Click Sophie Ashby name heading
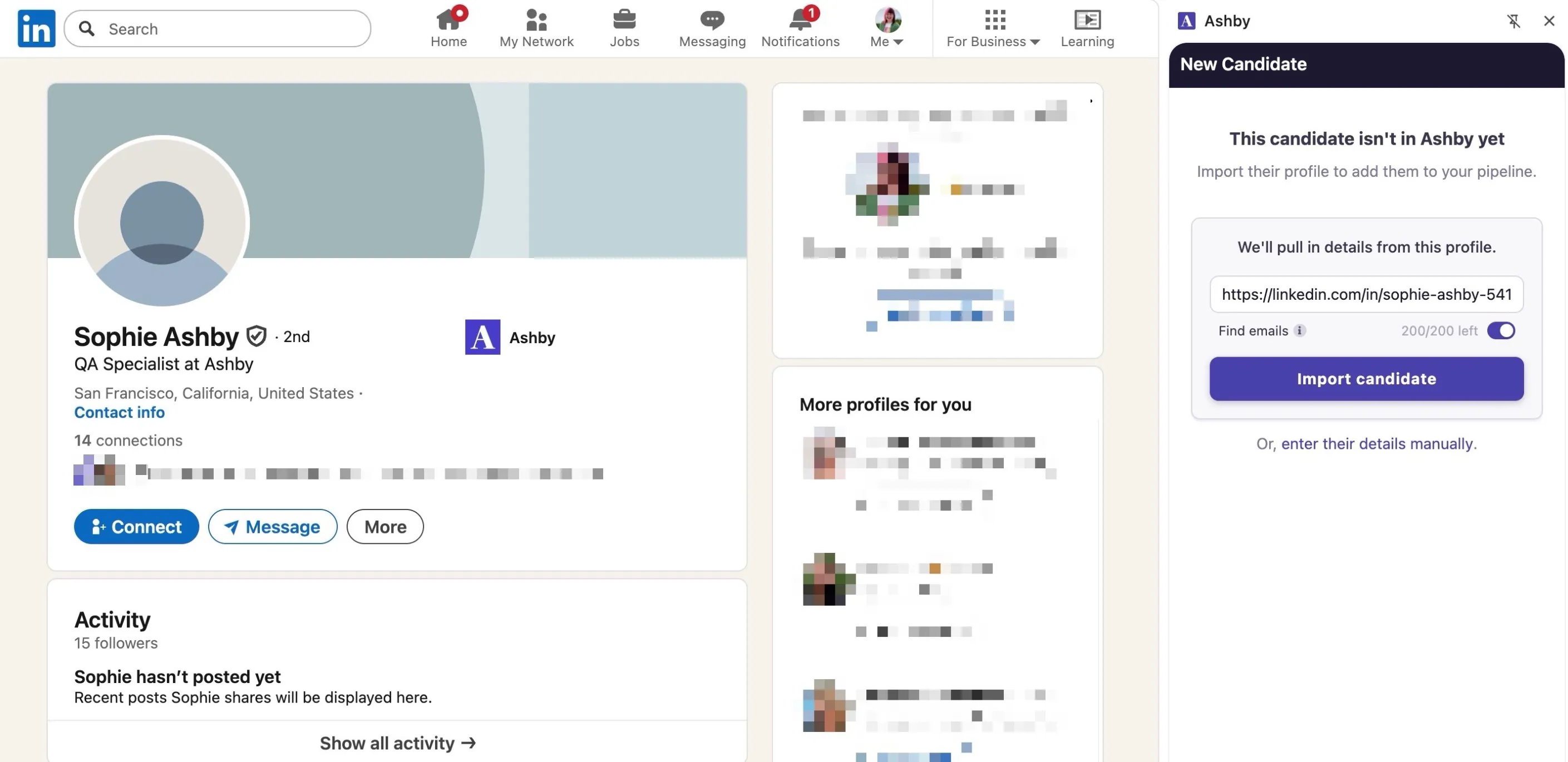Screen dimensions: 1568x762 [x=156, y=336]
